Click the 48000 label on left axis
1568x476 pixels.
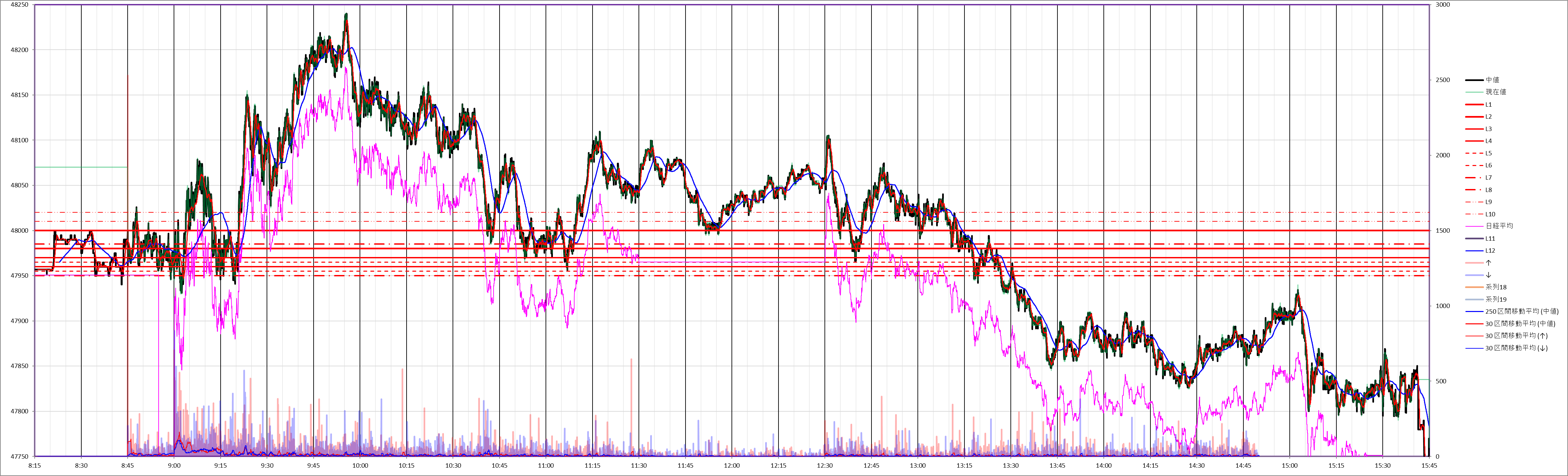pyautogui.click(x=19, y=231)
